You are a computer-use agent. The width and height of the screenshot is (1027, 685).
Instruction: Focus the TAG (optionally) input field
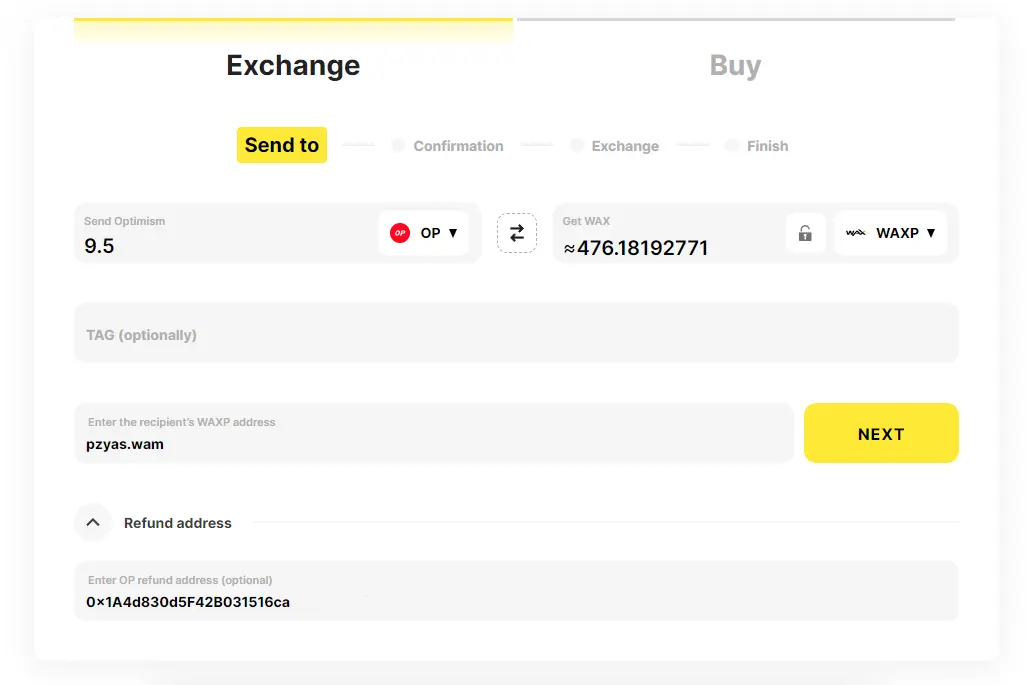pos(516,333)
